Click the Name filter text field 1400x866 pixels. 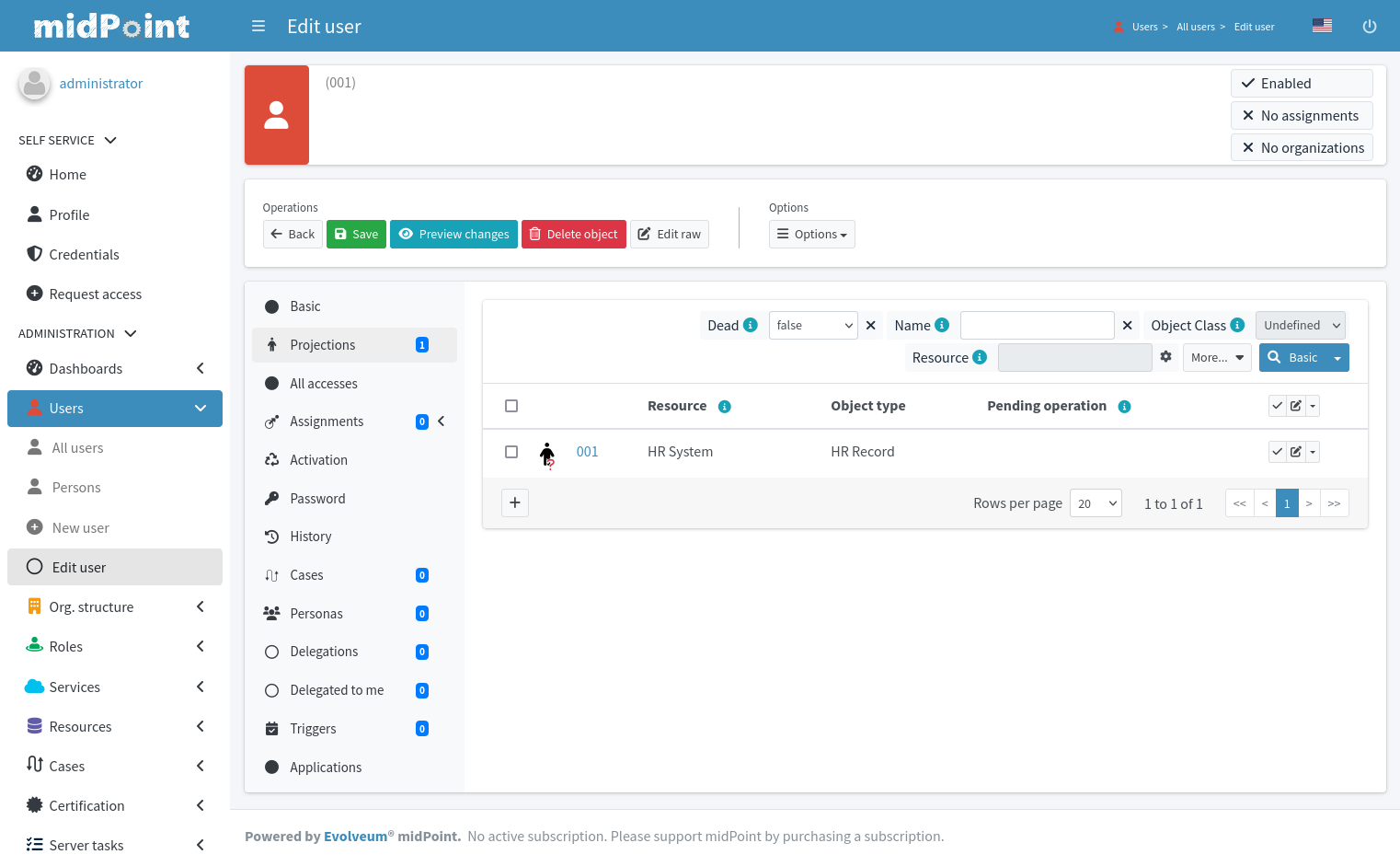(x=1037, y=326)
